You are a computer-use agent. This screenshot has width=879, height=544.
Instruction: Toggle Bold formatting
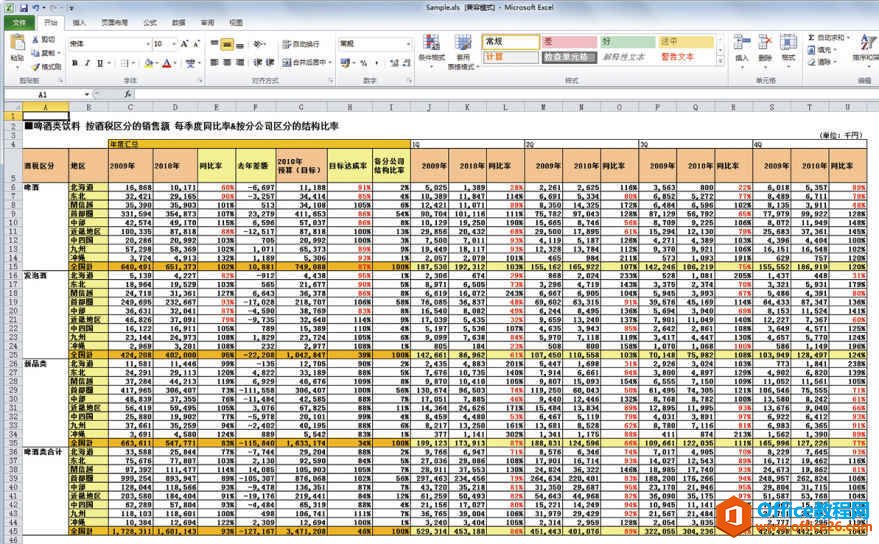(x=75, y=63)
